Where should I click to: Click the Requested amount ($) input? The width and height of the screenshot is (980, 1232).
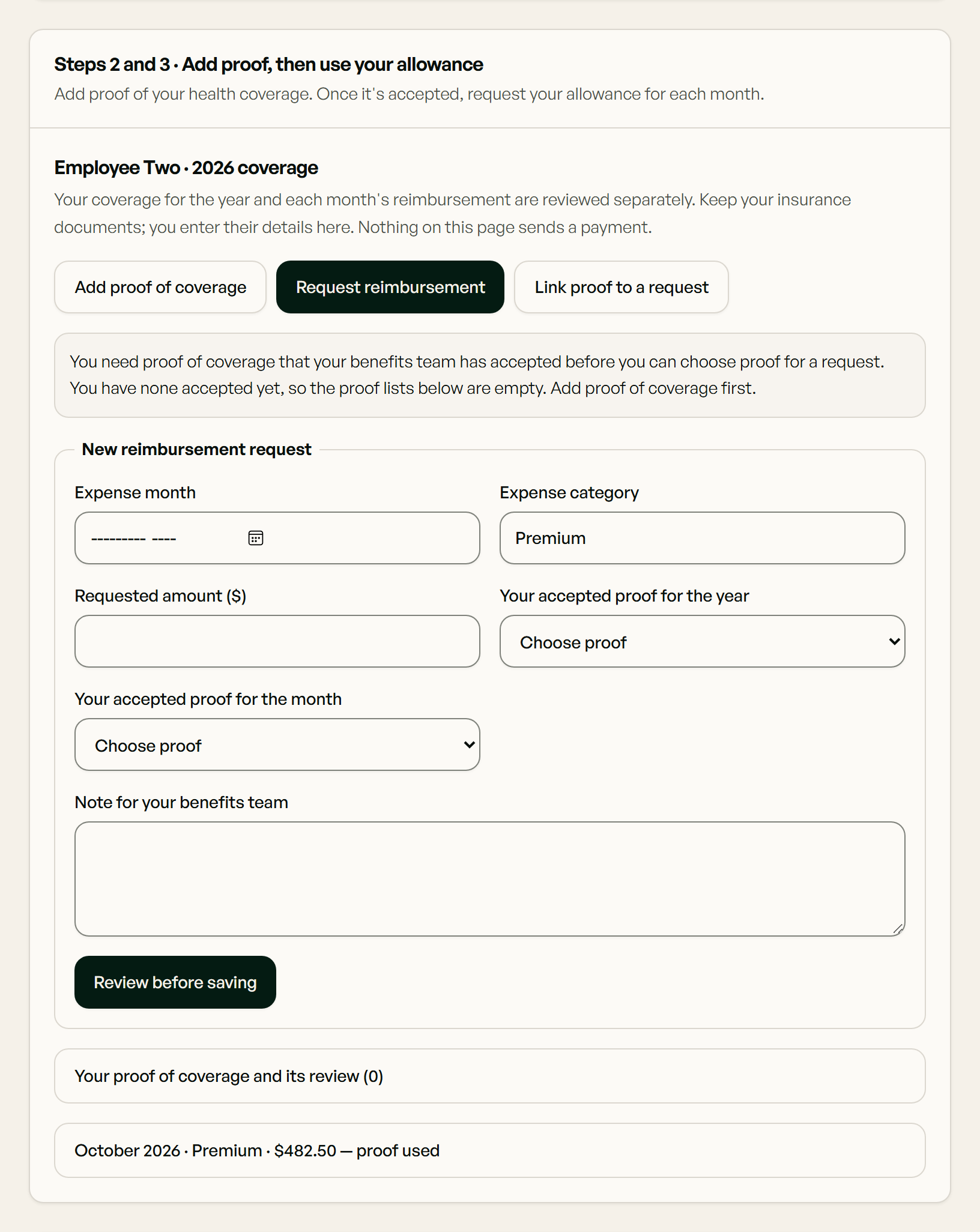coord(277,641)
